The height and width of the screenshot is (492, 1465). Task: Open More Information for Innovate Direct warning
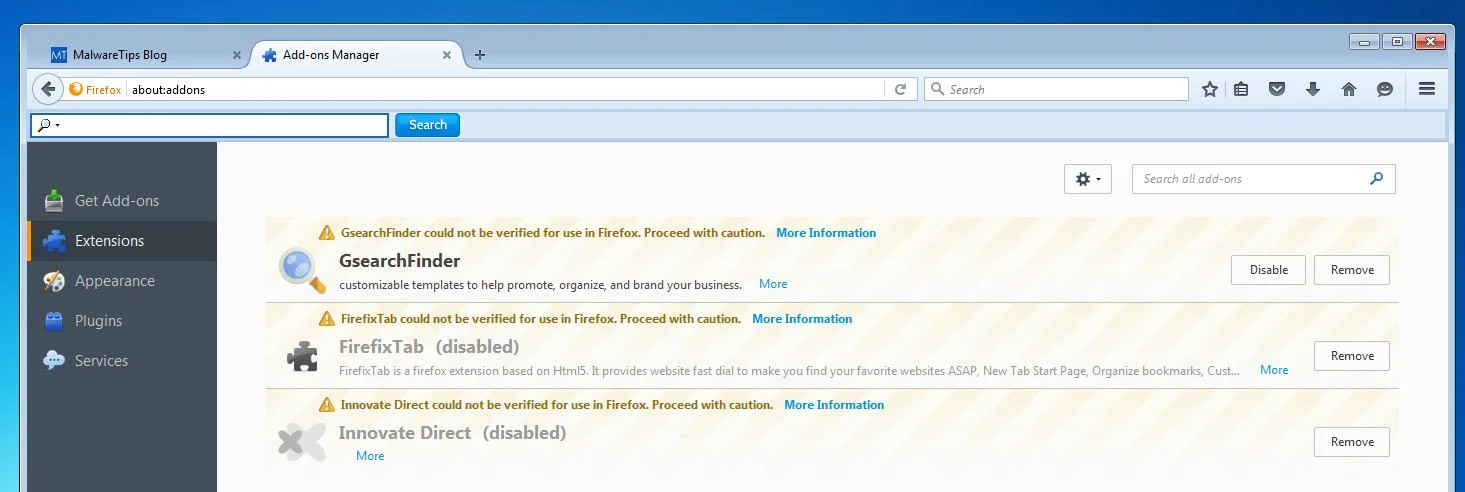(x=834, y=405)
